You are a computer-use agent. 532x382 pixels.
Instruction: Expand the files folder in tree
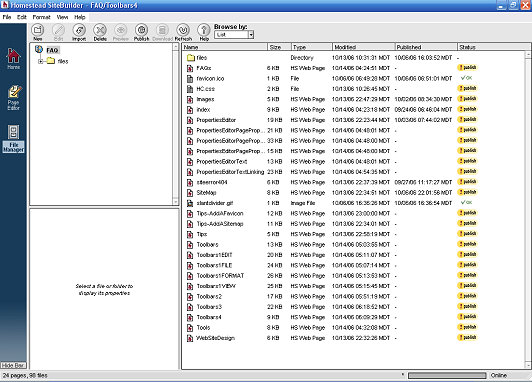point(41,61)
